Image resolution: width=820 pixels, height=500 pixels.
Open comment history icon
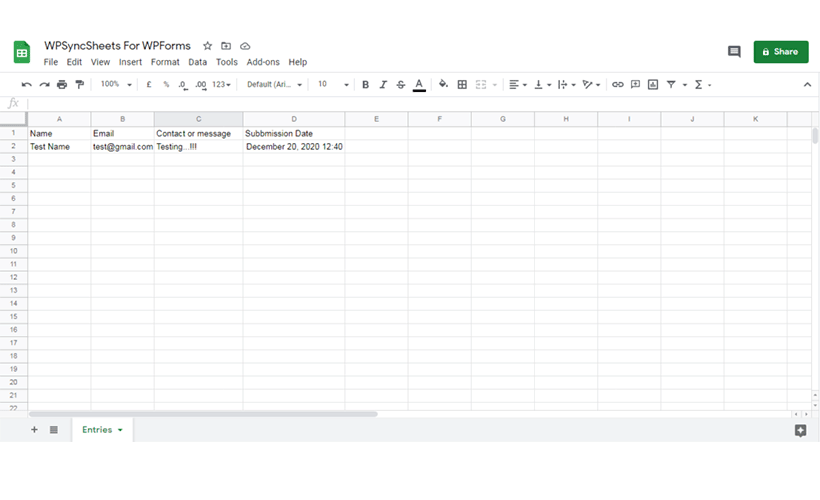coord(734,51)
